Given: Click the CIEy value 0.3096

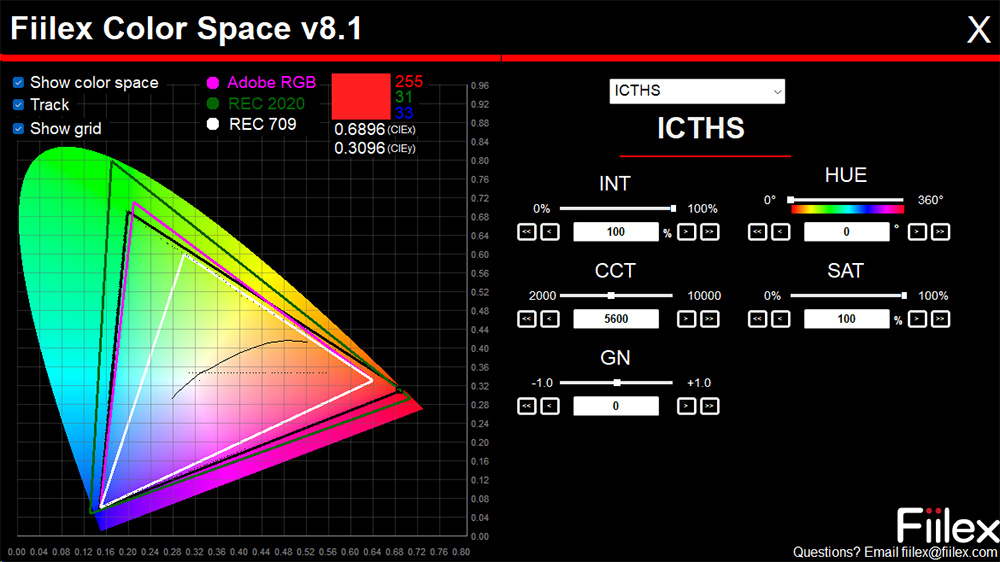Looking at the screenshot, I should point(360,148).
